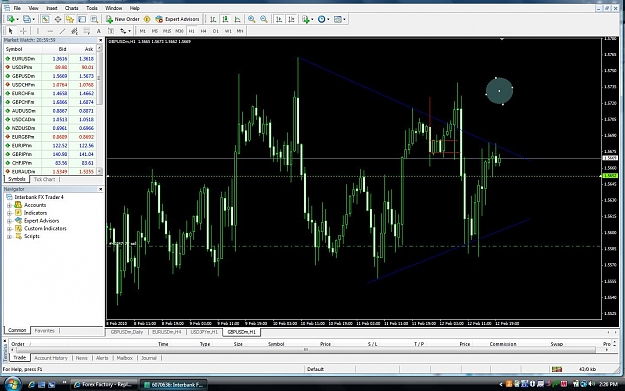The height and width of the screenshot is (391, 625).
Task: Select the text label tool
Action: tap(111, 31)
